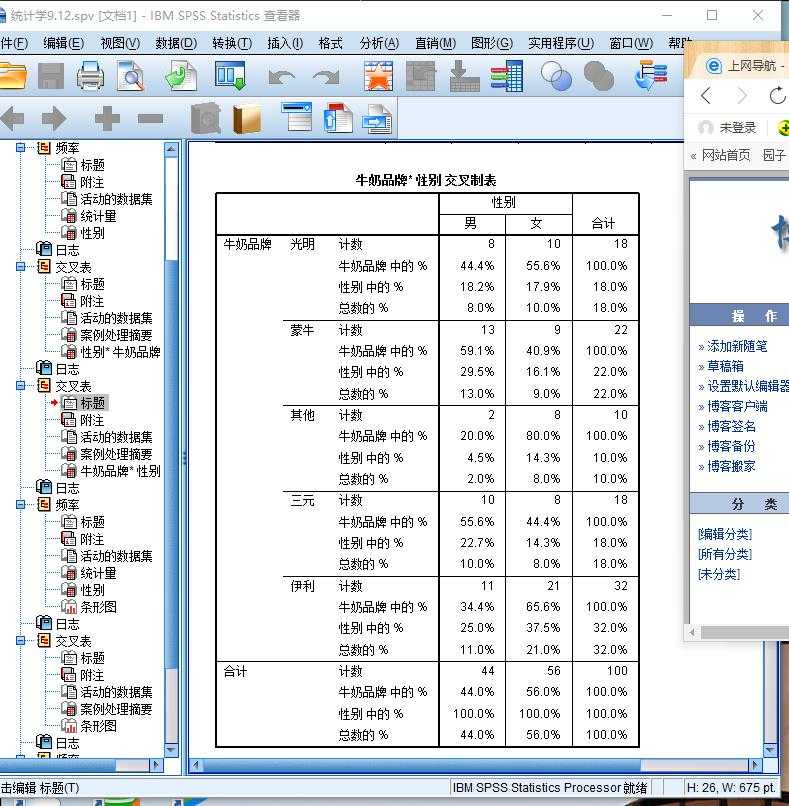Expand outline with plus icon

(x=107, y=119)
